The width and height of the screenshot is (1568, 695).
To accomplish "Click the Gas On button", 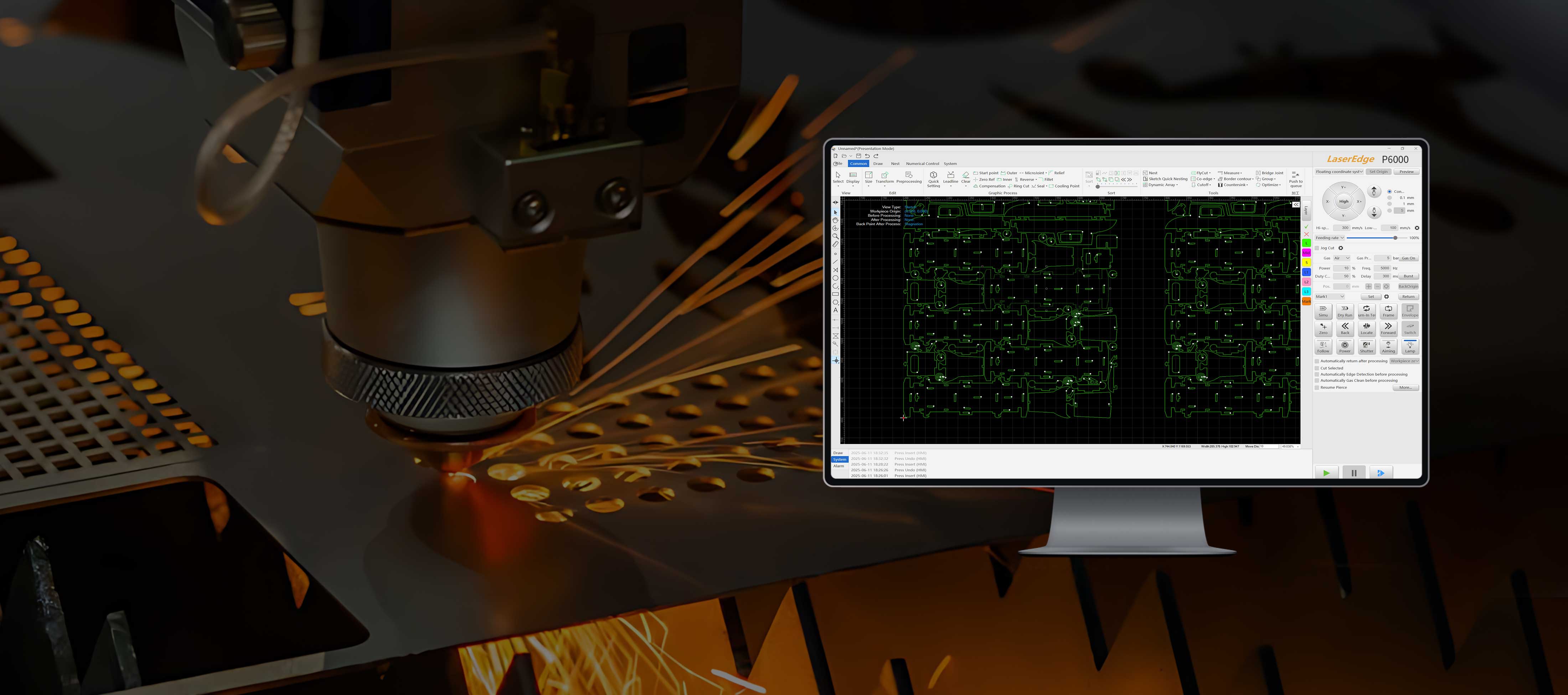I will [1408, 258].
